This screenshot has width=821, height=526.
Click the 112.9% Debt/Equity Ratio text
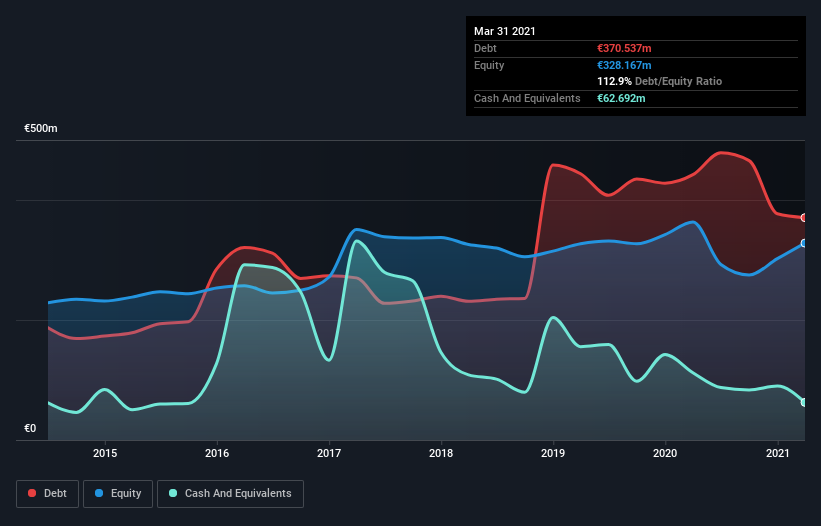[660, 81]
